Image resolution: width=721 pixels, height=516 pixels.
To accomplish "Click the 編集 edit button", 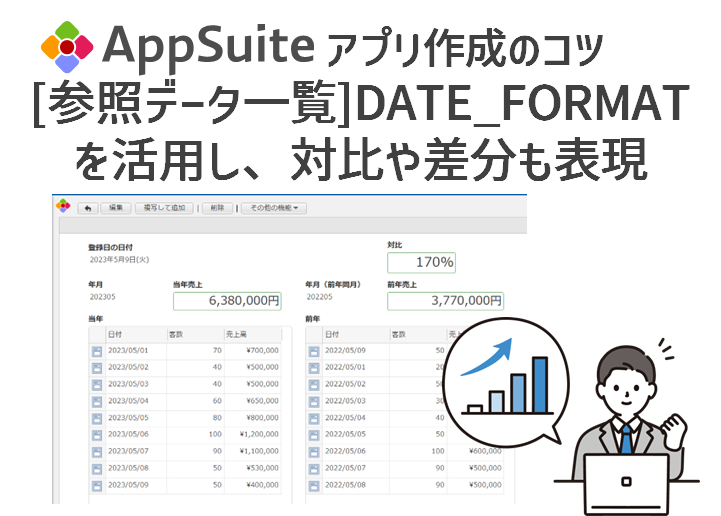I will (116, 208).
